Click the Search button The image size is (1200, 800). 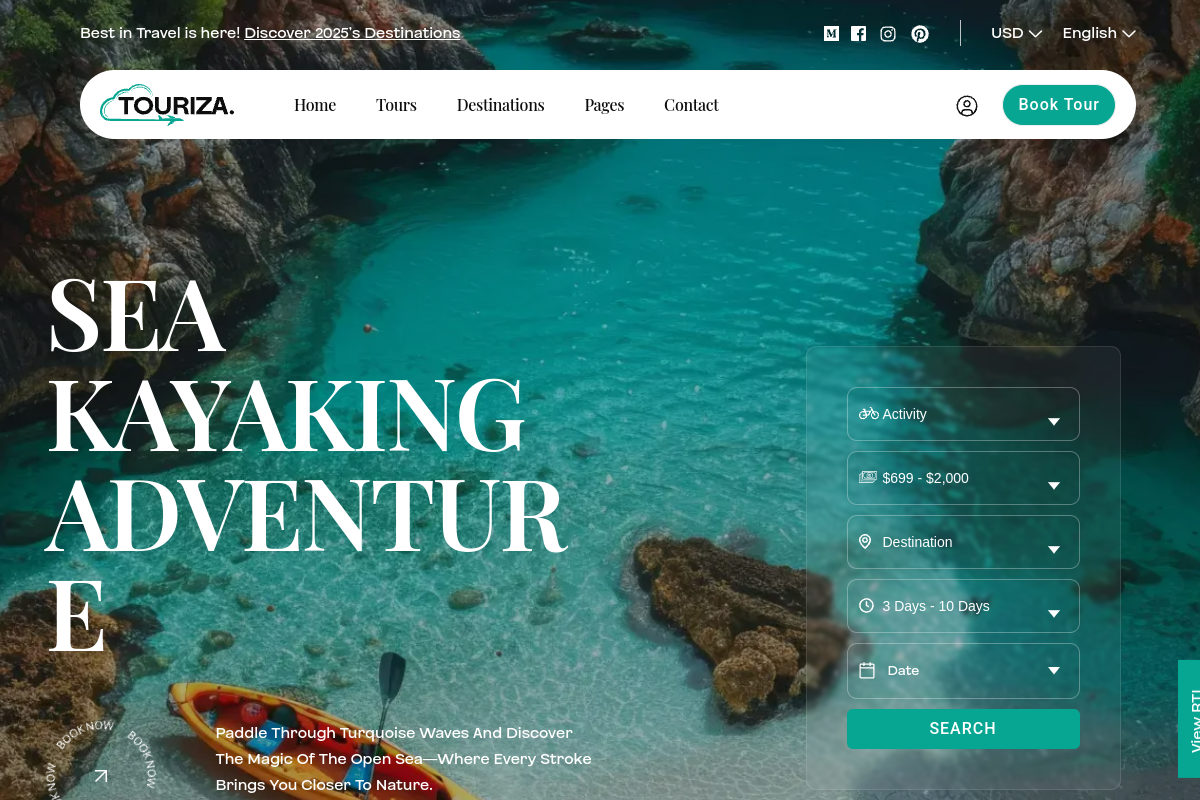(963, 729)
